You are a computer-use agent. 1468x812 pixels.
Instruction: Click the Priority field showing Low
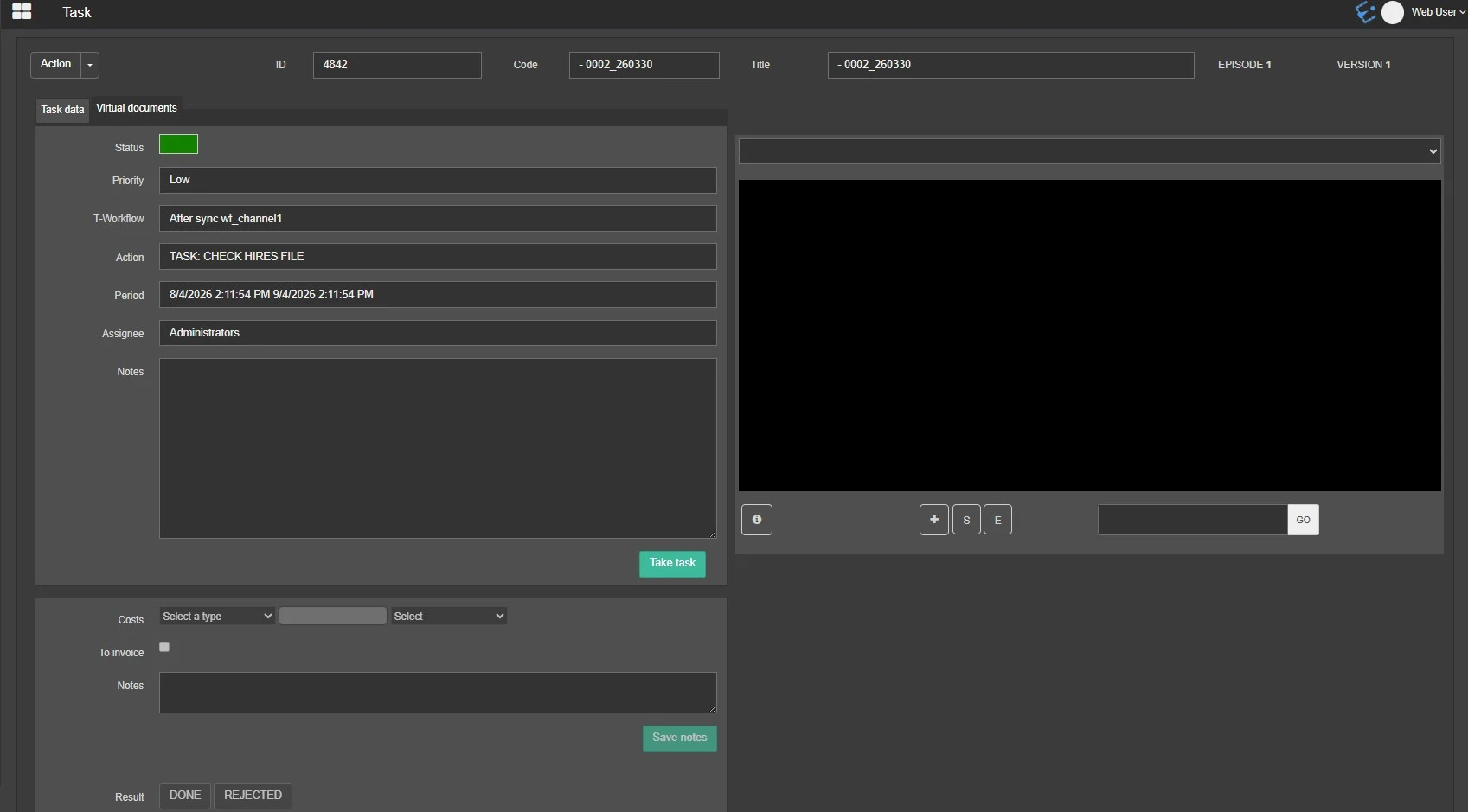[x=438, y=180]
